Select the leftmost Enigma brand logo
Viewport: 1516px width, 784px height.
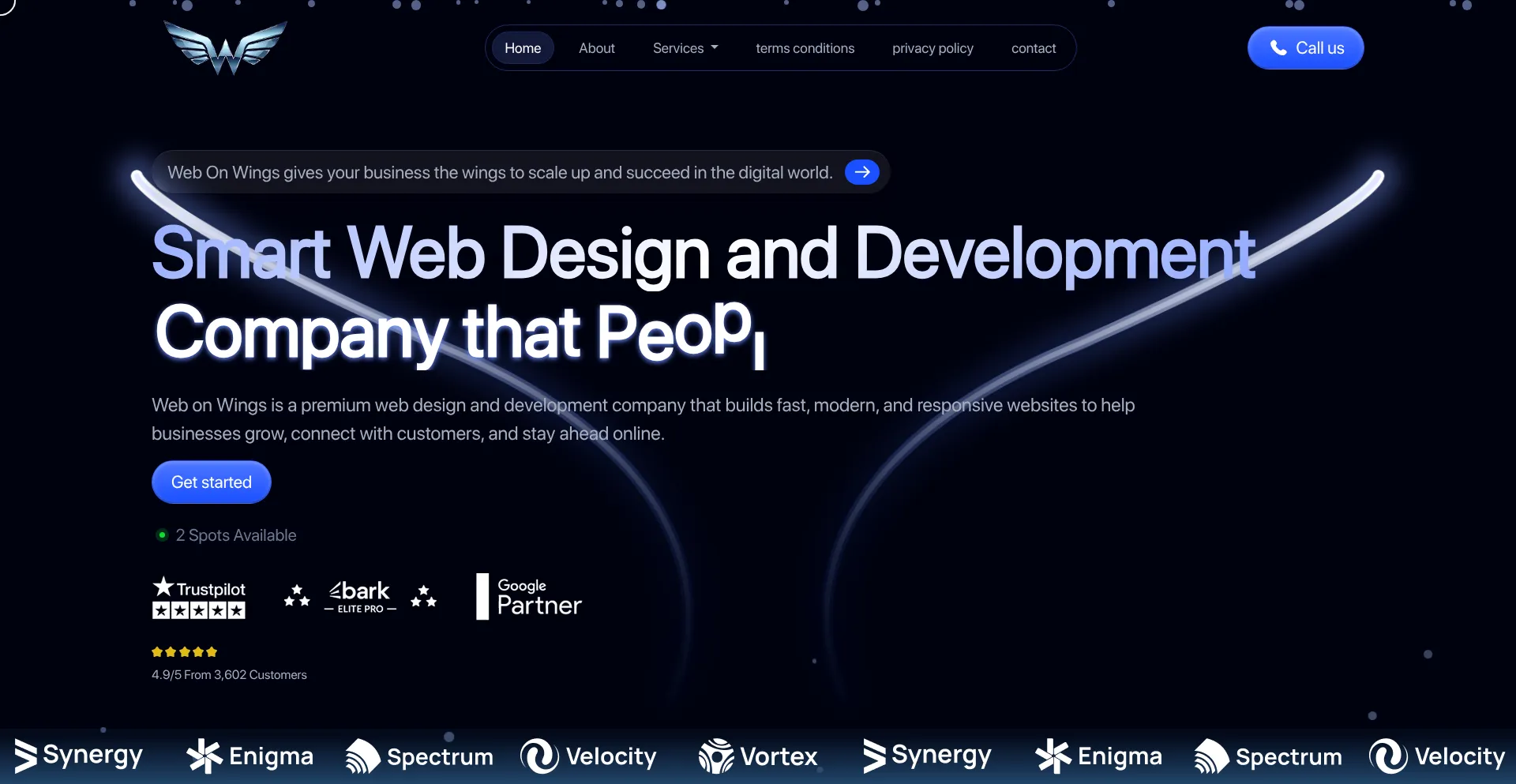[x=250, y=756]
